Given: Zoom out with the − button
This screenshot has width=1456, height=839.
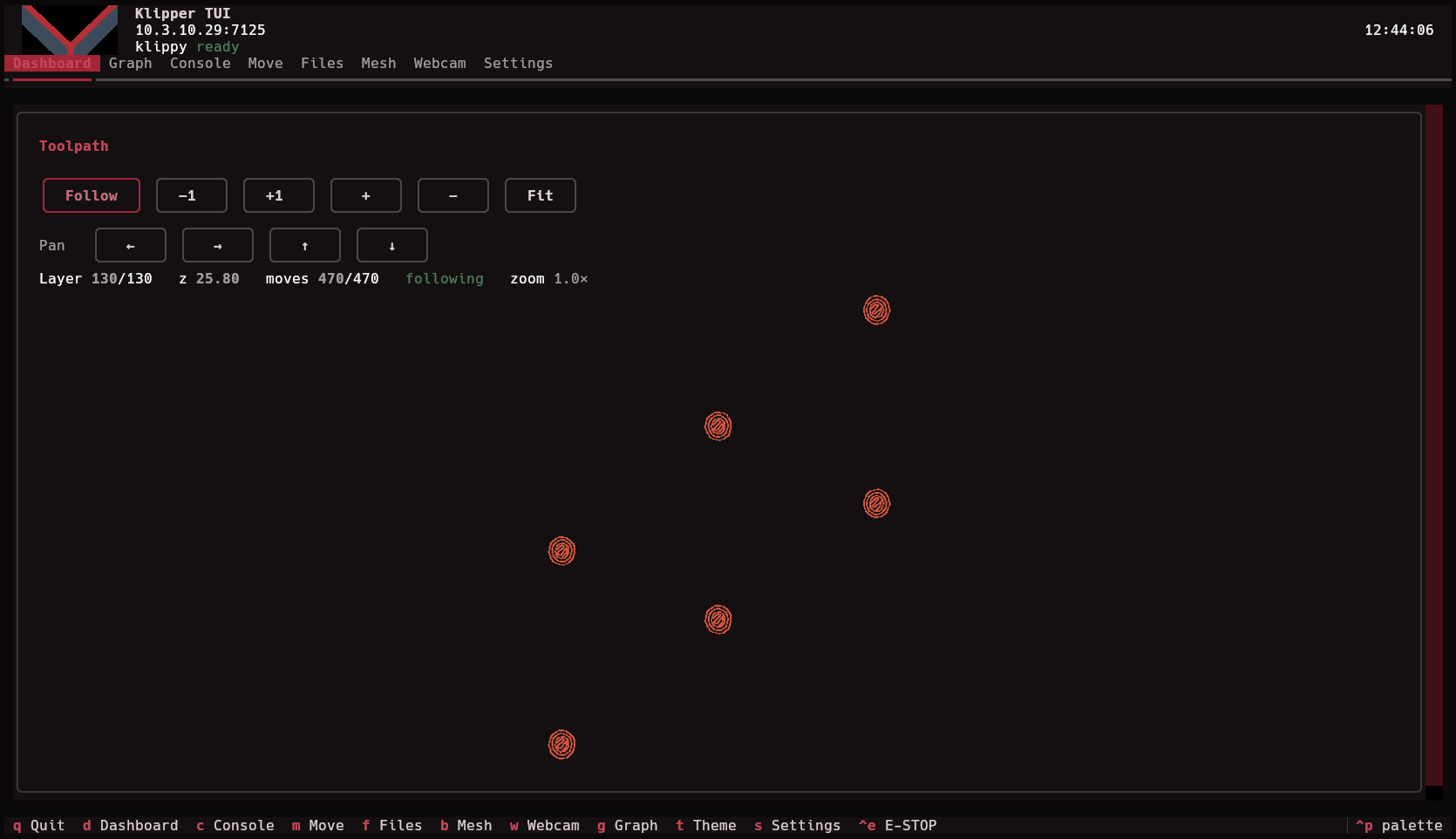Looking at the screenshot, I should coord(453,195).
